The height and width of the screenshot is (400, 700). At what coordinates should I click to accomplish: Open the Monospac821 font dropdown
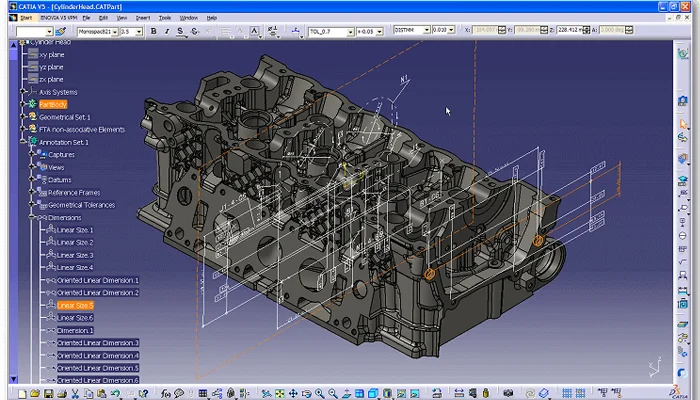113,31
